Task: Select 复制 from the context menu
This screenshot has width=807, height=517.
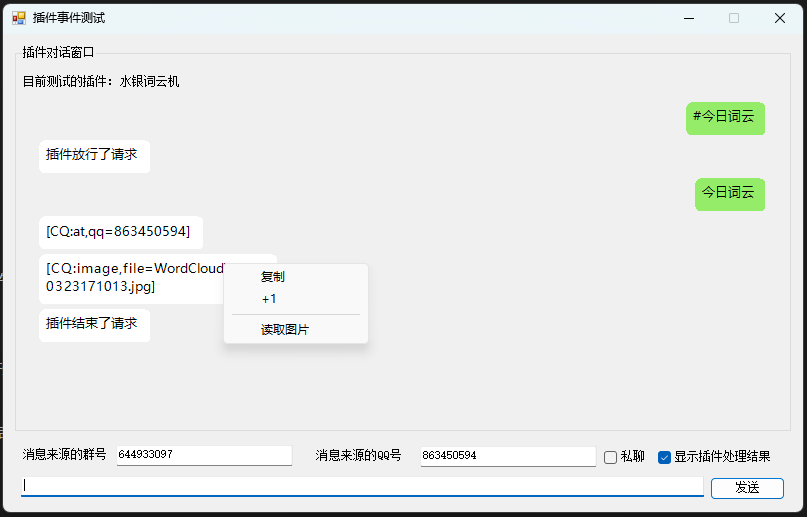Action: (273, 277)
